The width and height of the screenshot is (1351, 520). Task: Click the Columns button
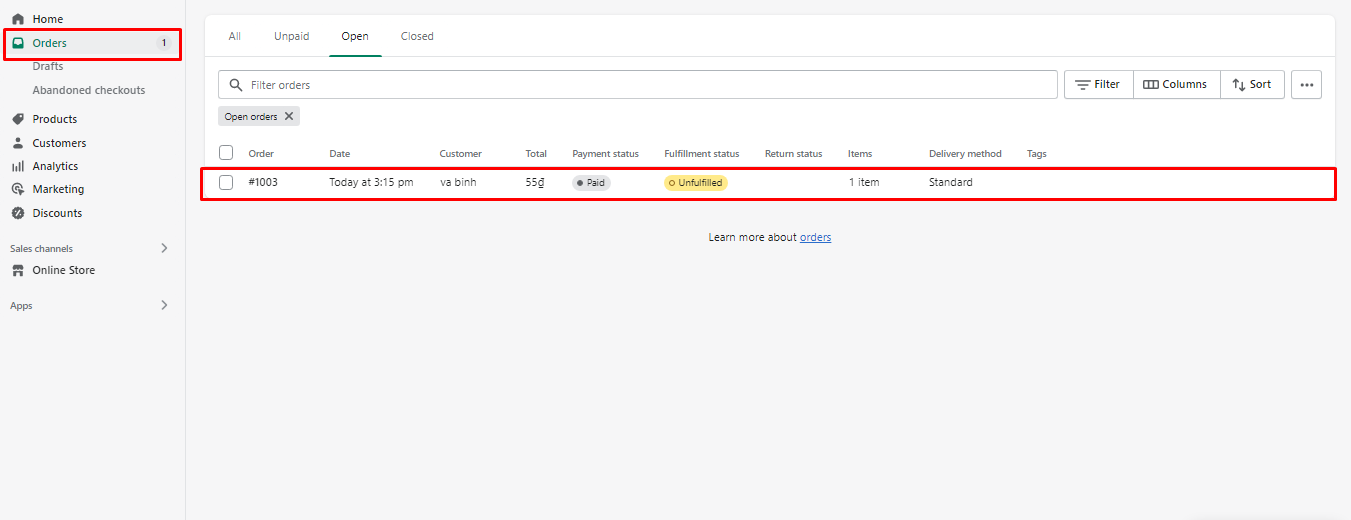point(1176,85)
